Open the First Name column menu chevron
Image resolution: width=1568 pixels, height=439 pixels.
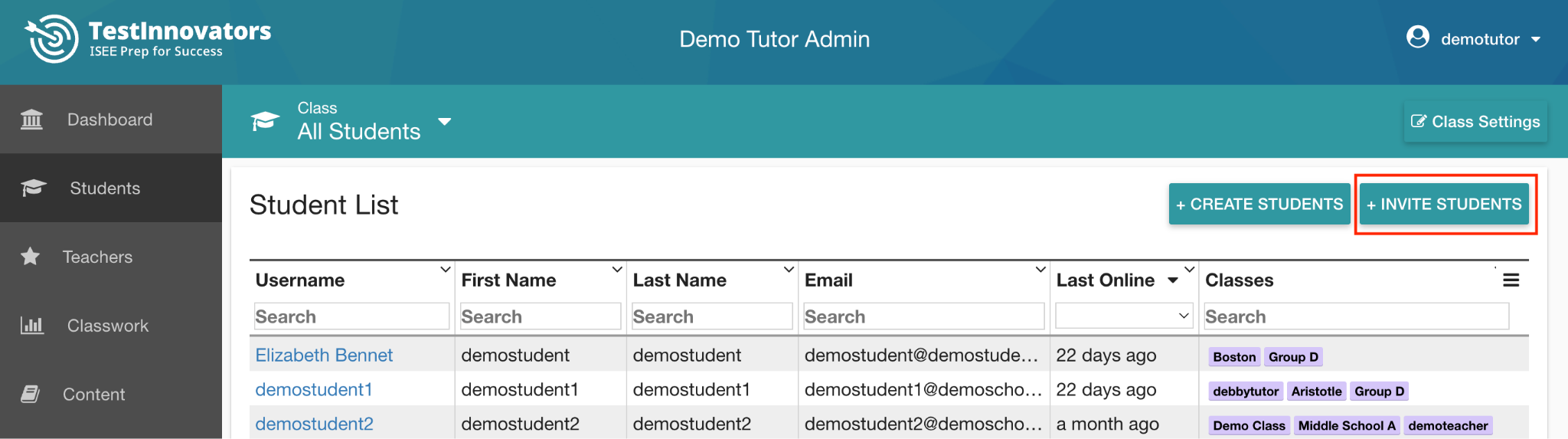click(x=617, y=270)
